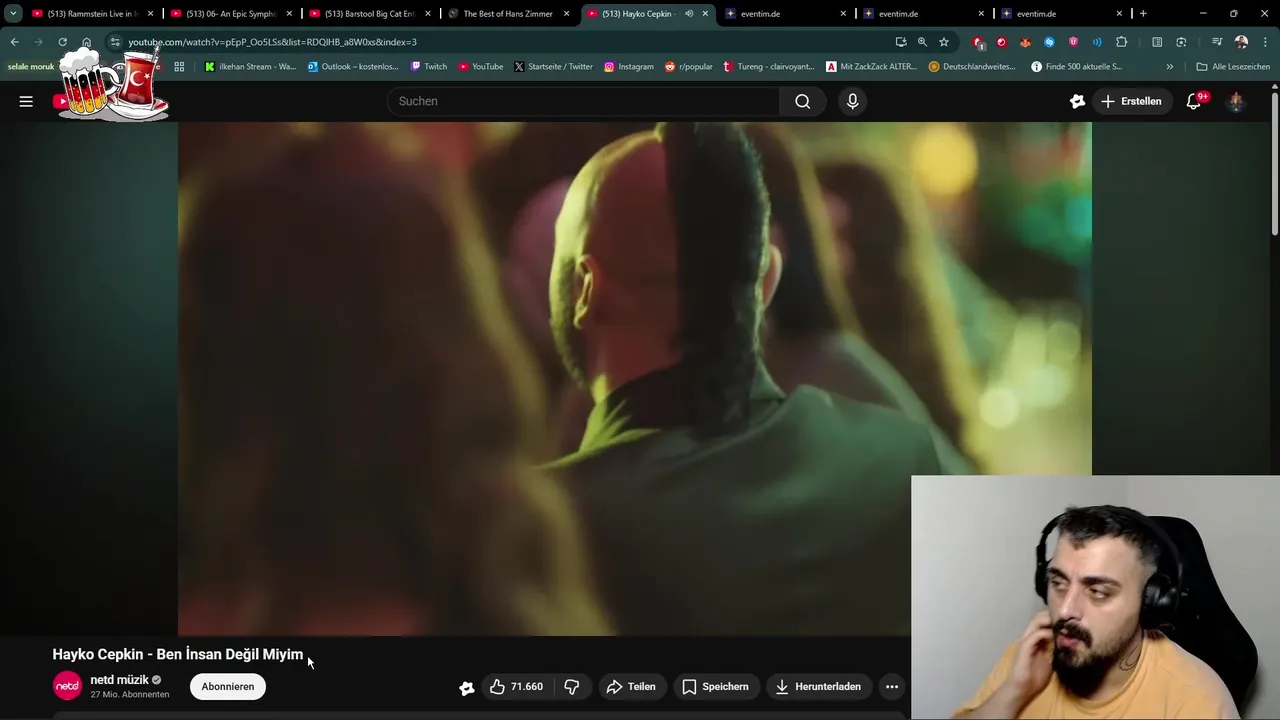Click the Teilen share button

pos(631,687)
